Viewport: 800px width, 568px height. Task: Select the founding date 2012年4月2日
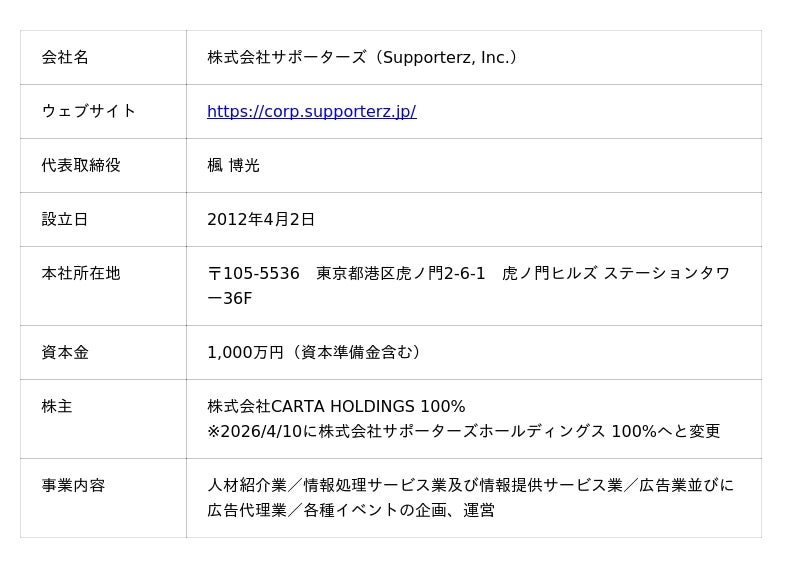click(x=261, y=220)
